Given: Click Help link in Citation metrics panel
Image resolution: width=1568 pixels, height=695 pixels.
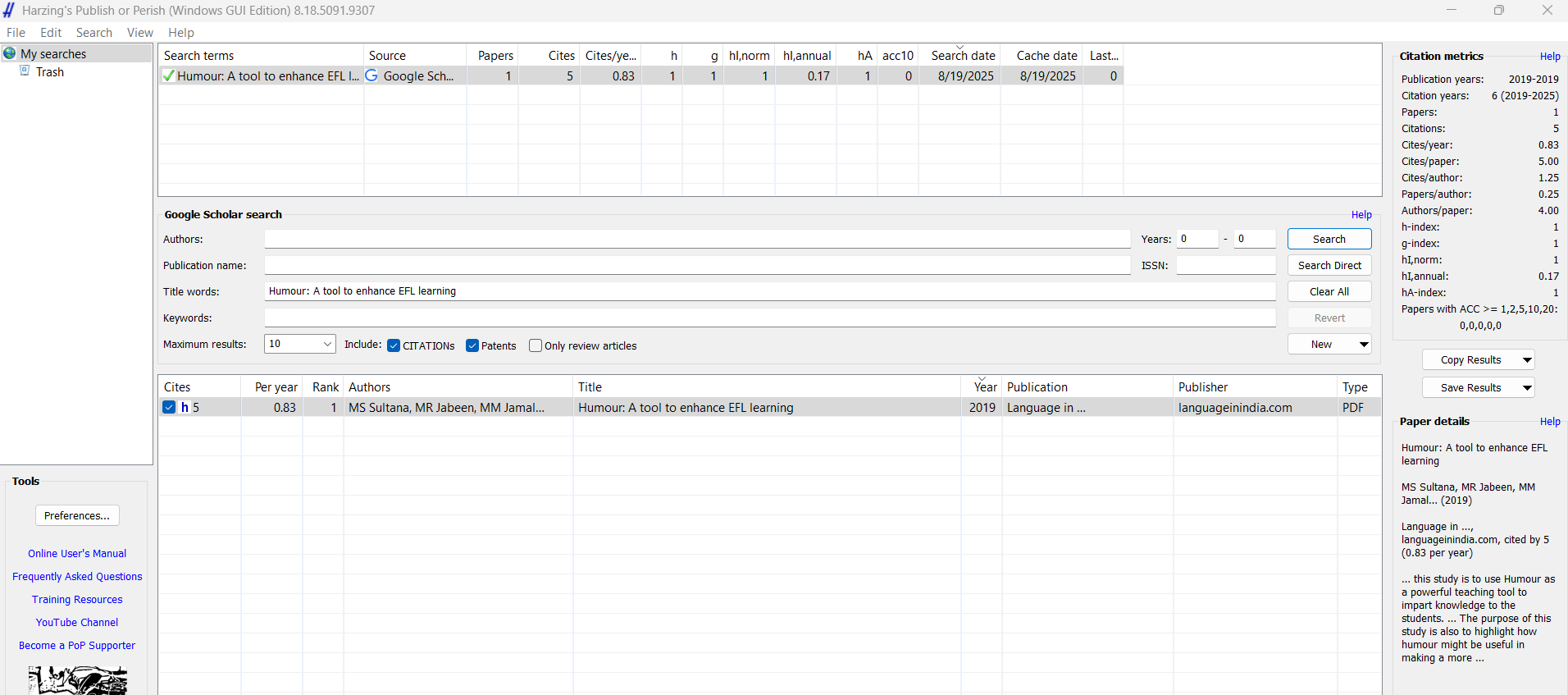Looking at the screenshot, I should [x=1550, y=57].
